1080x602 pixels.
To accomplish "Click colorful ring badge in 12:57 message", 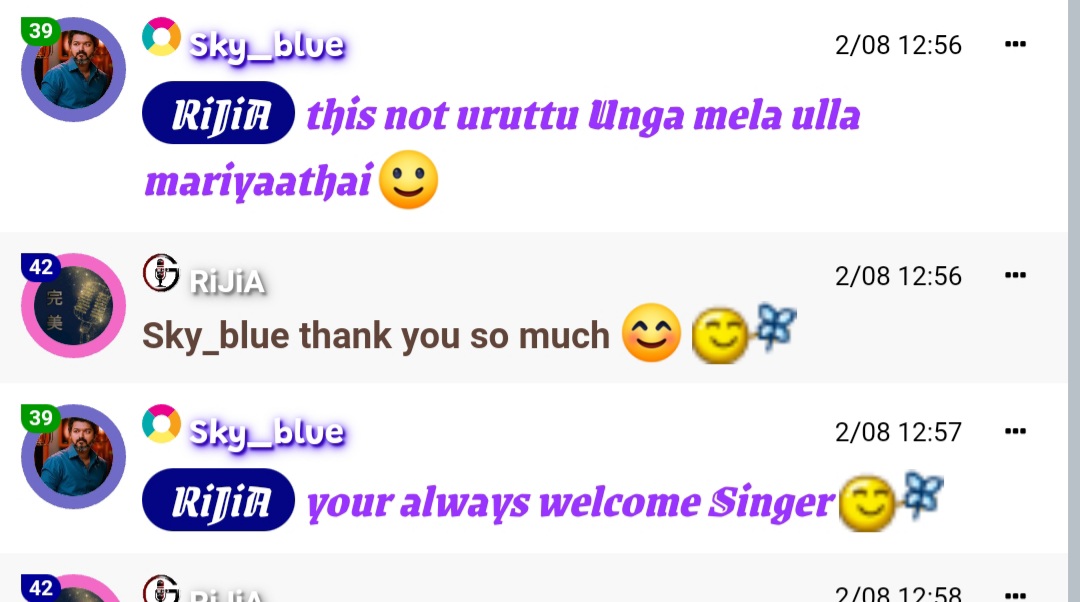I will (162, 424).
